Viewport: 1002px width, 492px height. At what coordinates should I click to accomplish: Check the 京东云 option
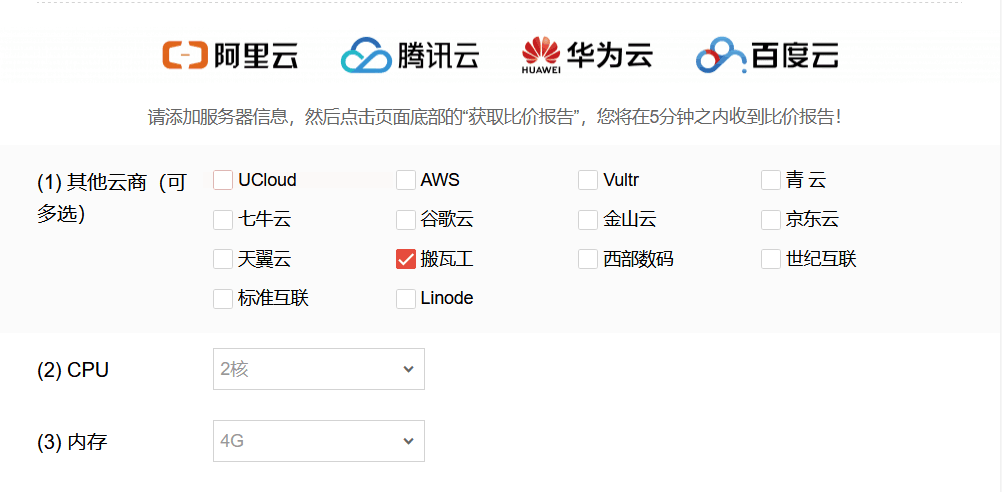pos(771,220)
